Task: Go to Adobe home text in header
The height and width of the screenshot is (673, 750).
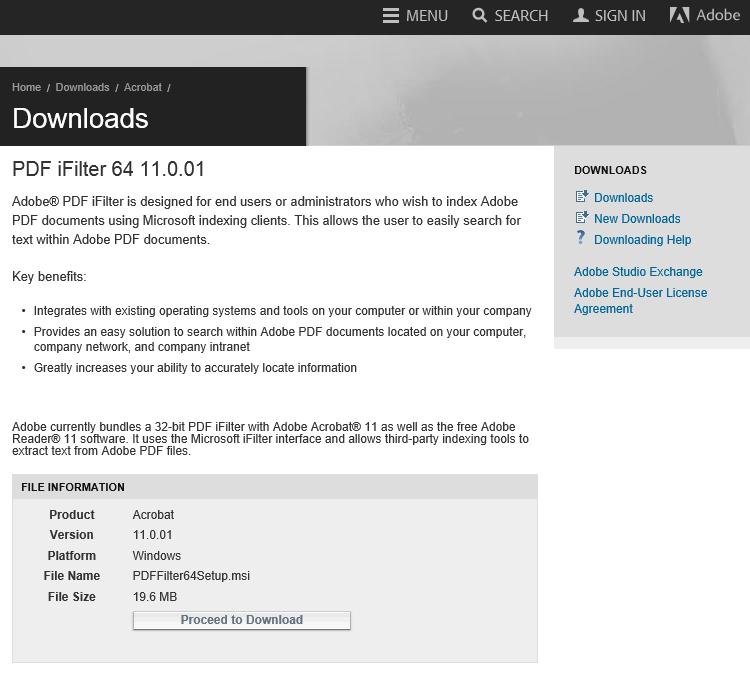Action: pyautogui.click(x=718, y=15)
